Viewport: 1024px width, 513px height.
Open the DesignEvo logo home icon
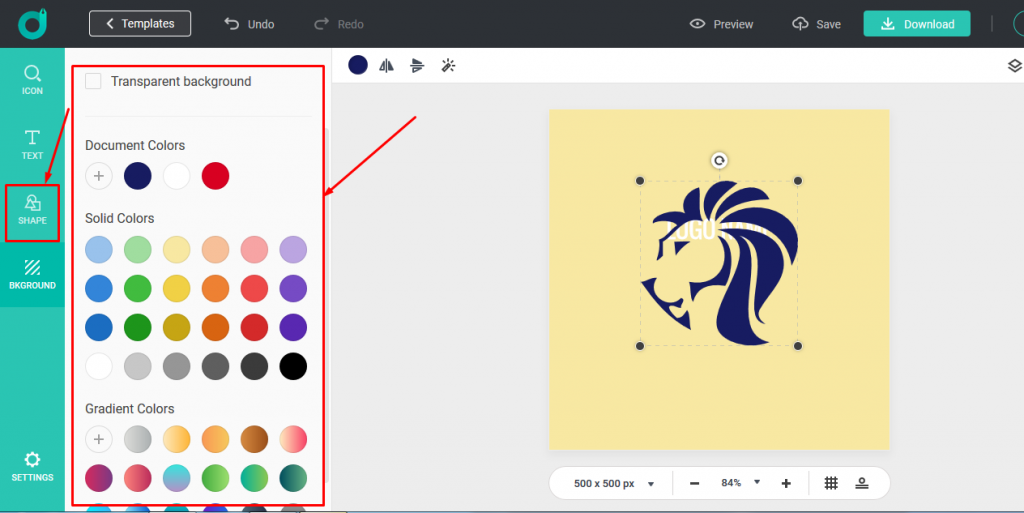32,23
